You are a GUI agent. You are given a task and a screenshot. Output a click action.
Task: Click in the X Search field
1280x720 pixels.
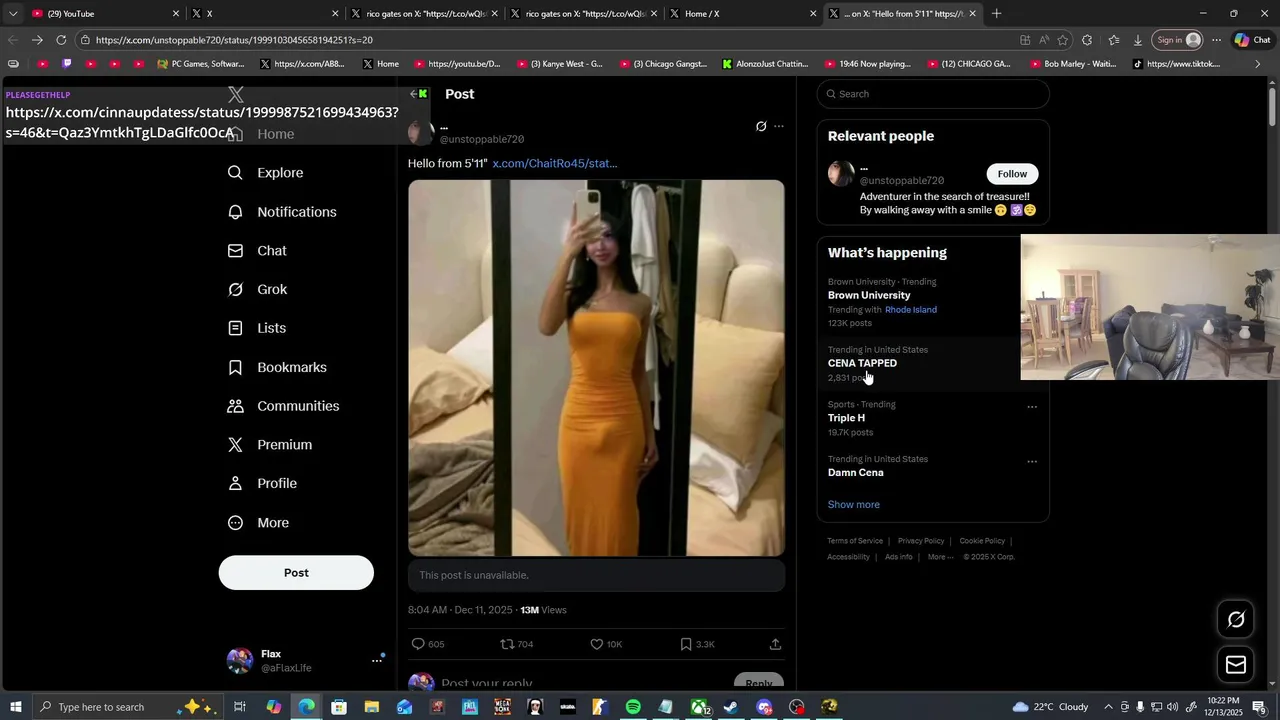click(933, 94)
